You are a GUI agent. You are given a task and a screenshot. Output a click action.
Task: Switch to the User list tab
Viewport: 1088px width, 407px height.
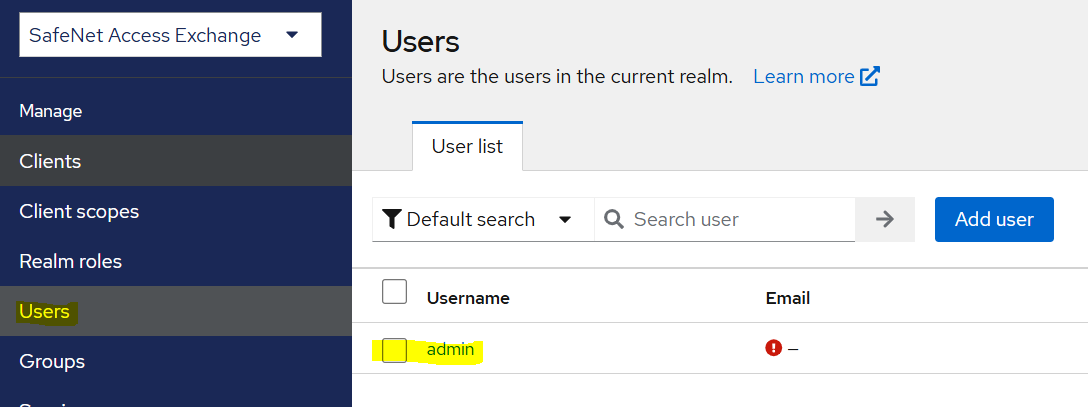[467, 147]
